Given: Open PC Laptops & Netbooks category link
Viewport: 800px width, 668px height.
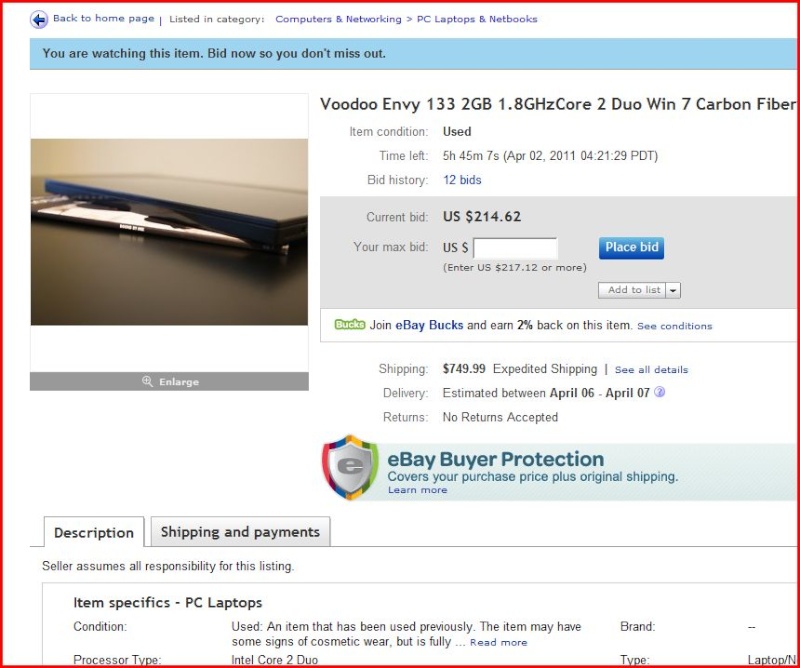Looking at the screenshot, I should (x=477, y=19).
